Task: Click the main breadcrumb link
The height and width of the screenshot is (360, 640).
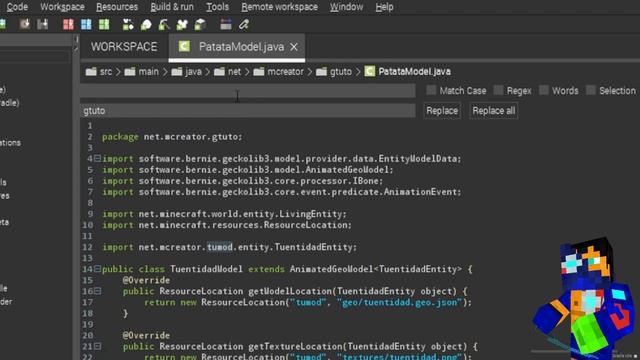Action: coord(148,72)
